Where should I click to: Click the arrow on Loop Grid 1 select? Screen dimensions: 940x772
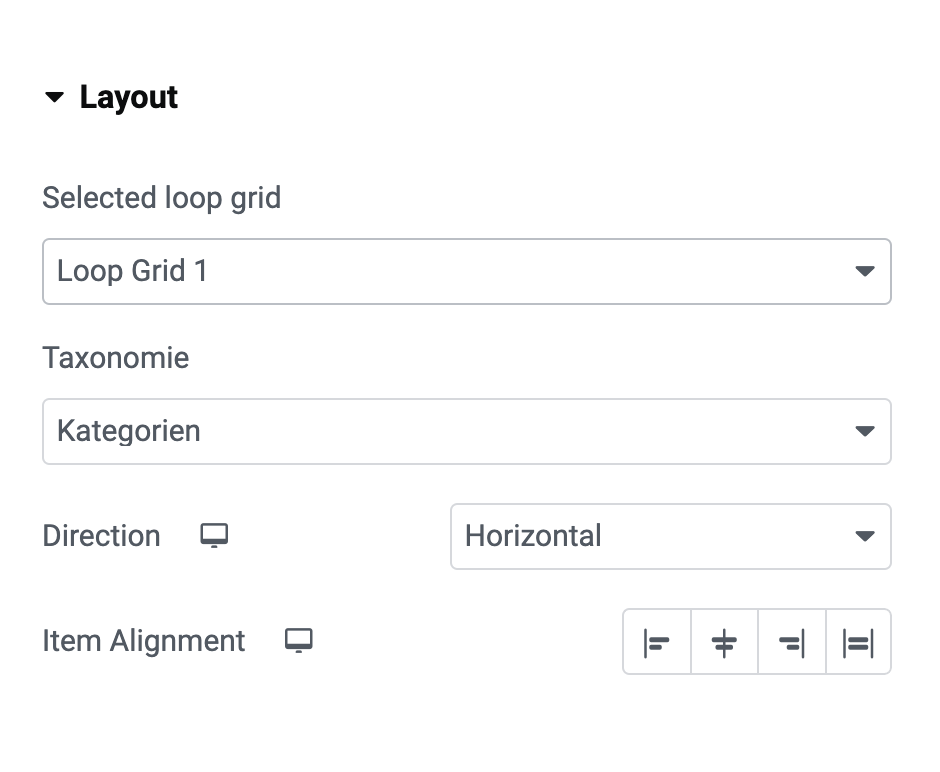click(864, 272)
